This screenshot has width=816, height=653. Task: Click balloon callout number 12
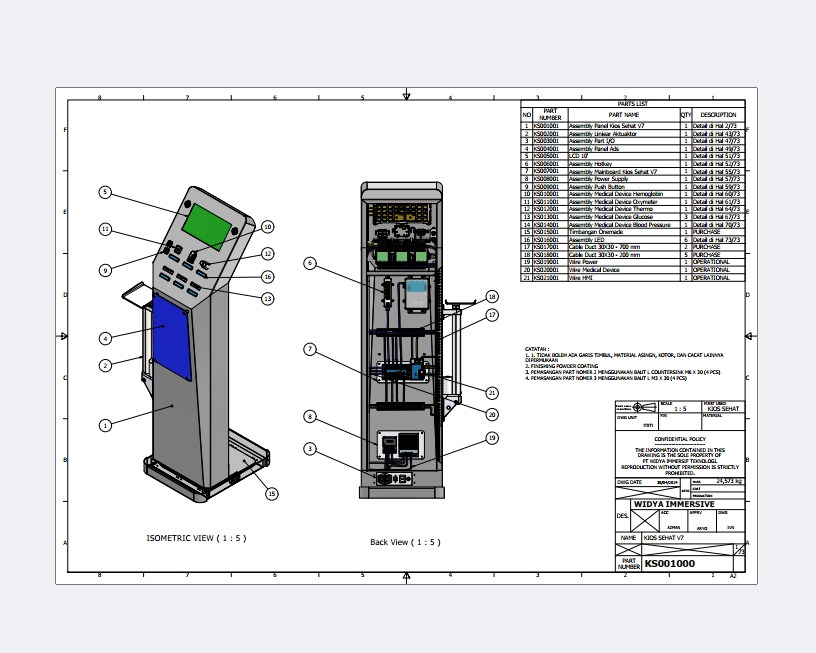click(267, 253)
